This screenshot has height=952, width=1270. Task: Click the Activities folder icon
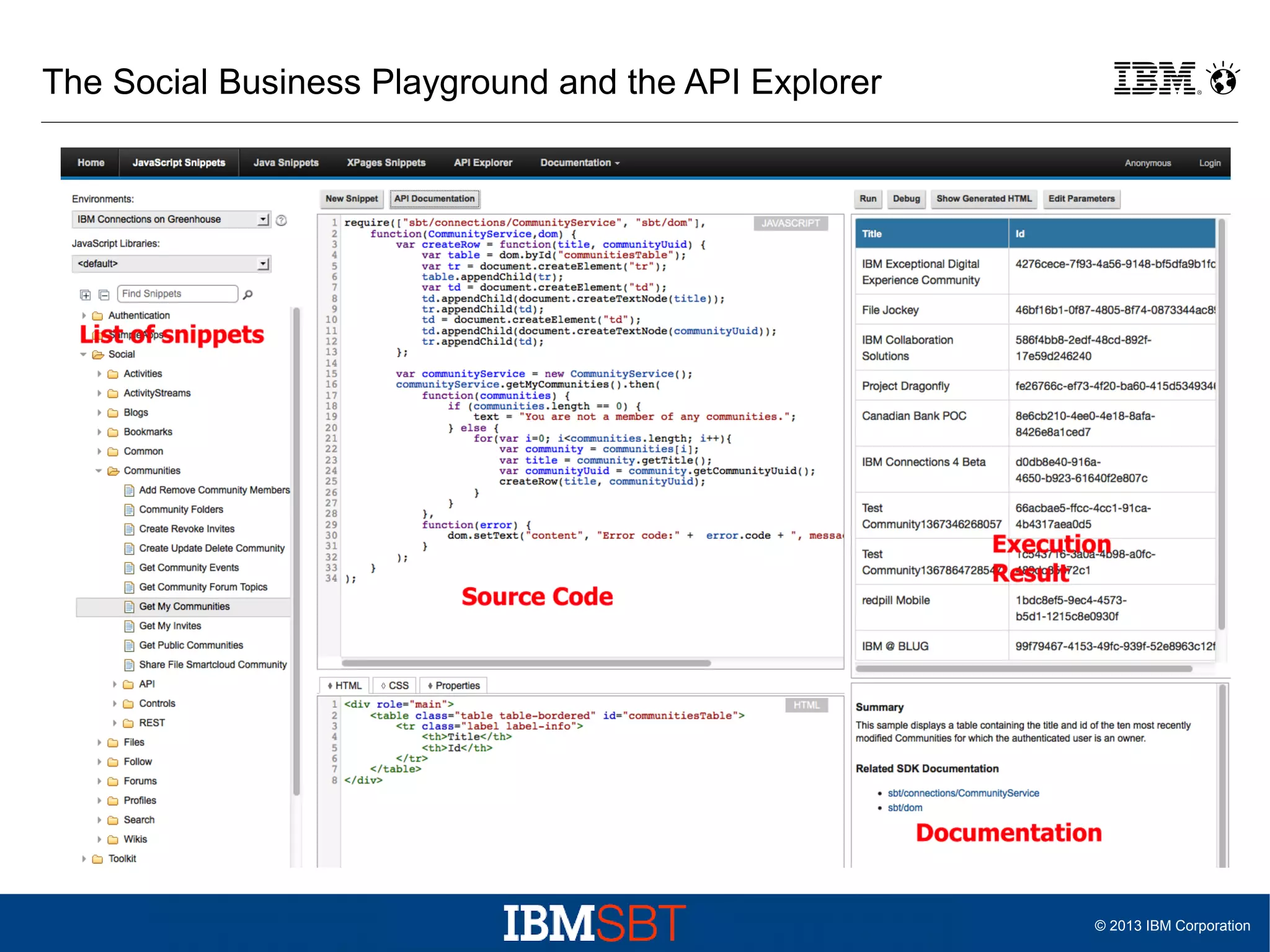113,374
